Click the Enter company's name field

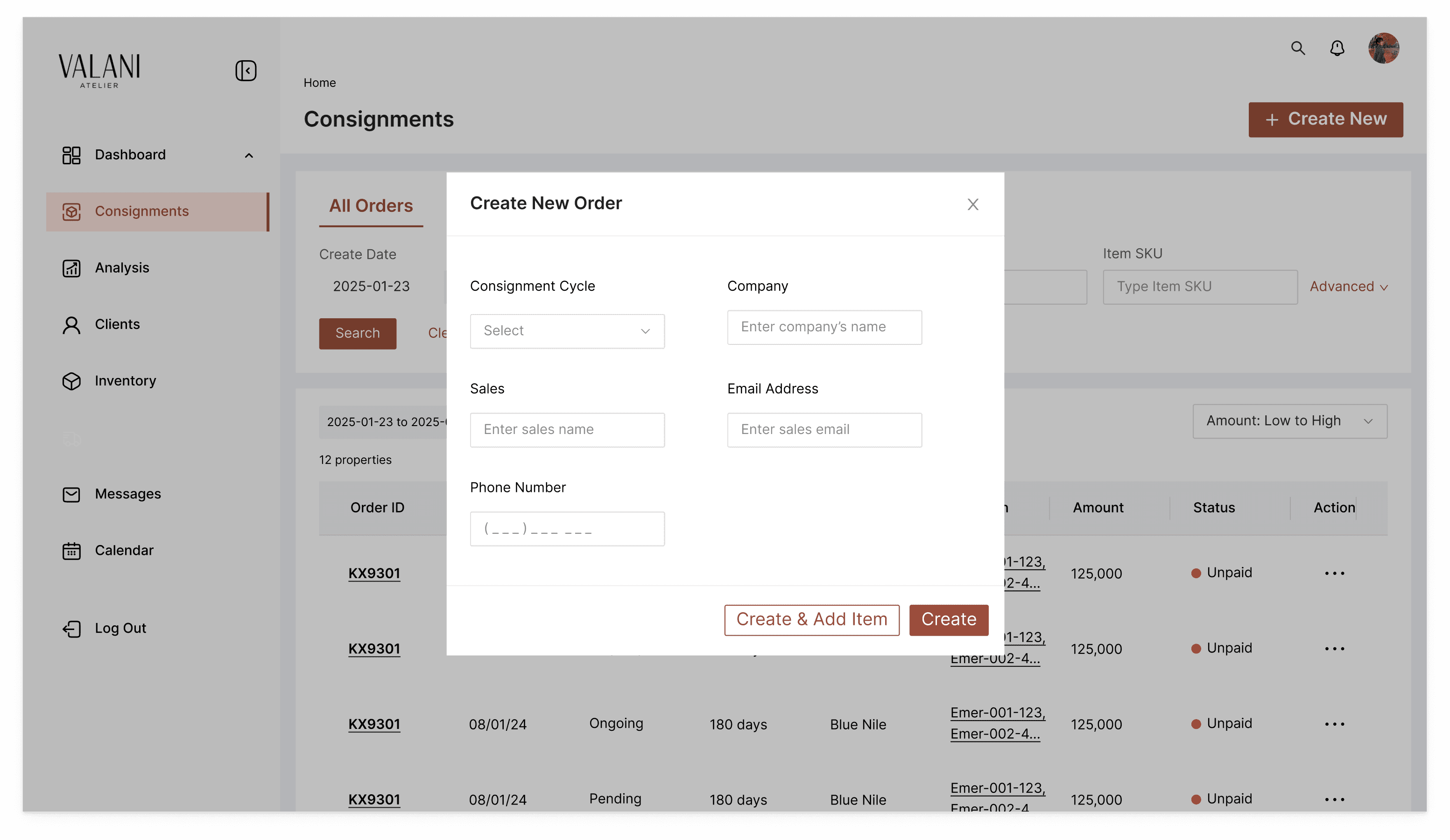[x=824, y=327]
